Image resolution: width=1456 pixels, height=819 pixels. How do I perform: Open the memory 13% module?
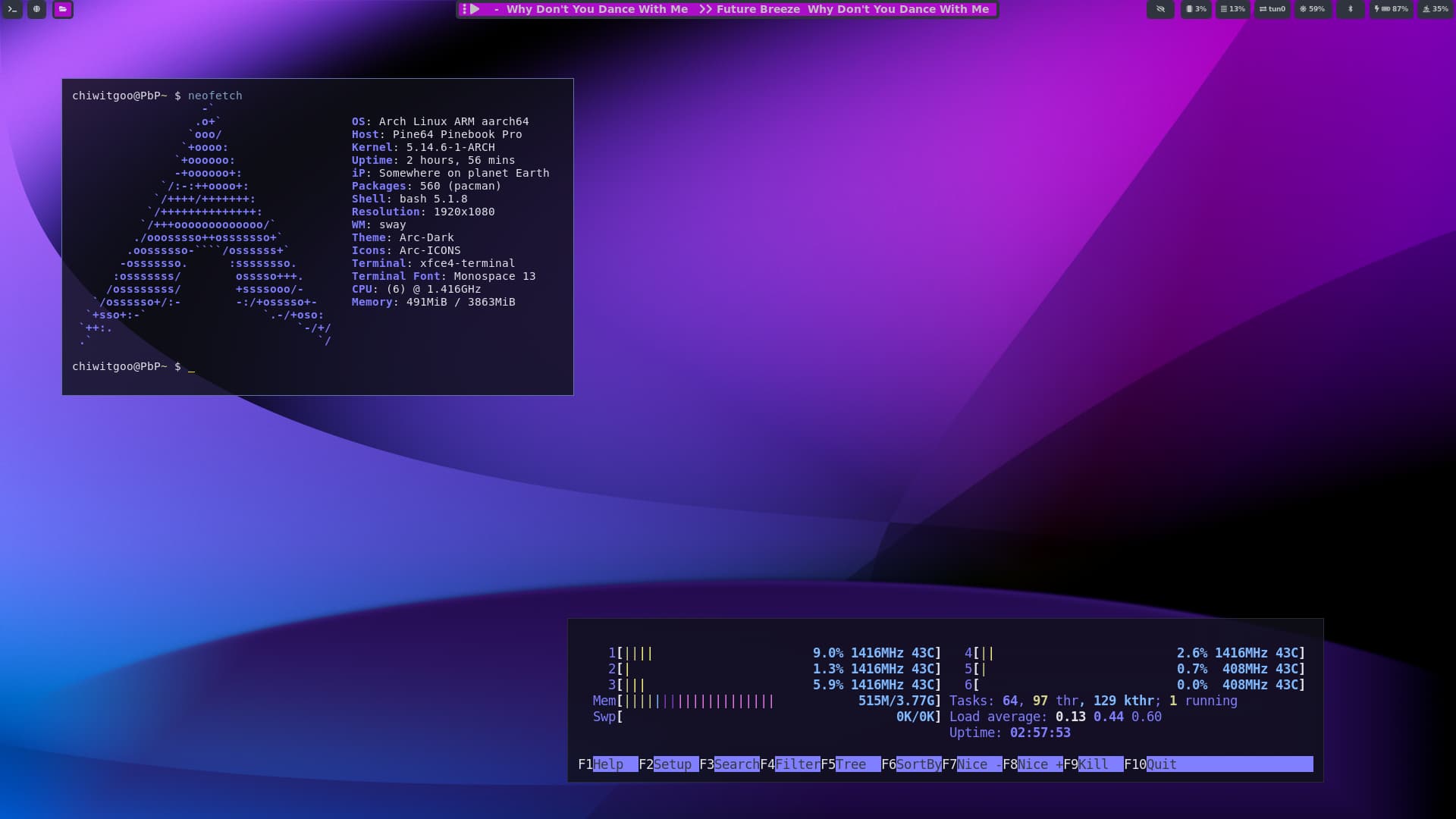pyautogui.click(x=1232, y=9)
